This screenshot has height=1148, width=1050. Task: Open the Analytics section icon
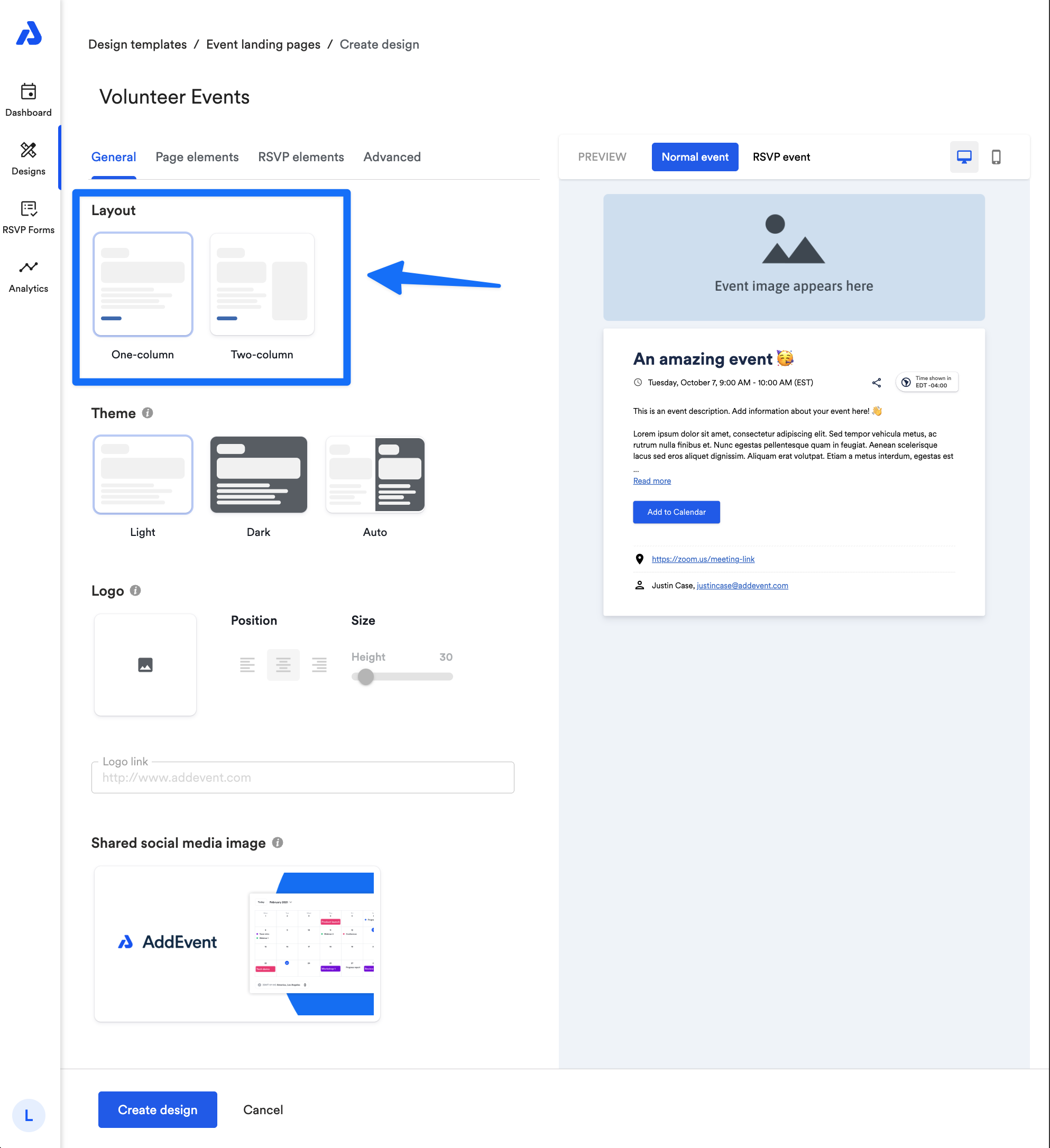point(29,267)
